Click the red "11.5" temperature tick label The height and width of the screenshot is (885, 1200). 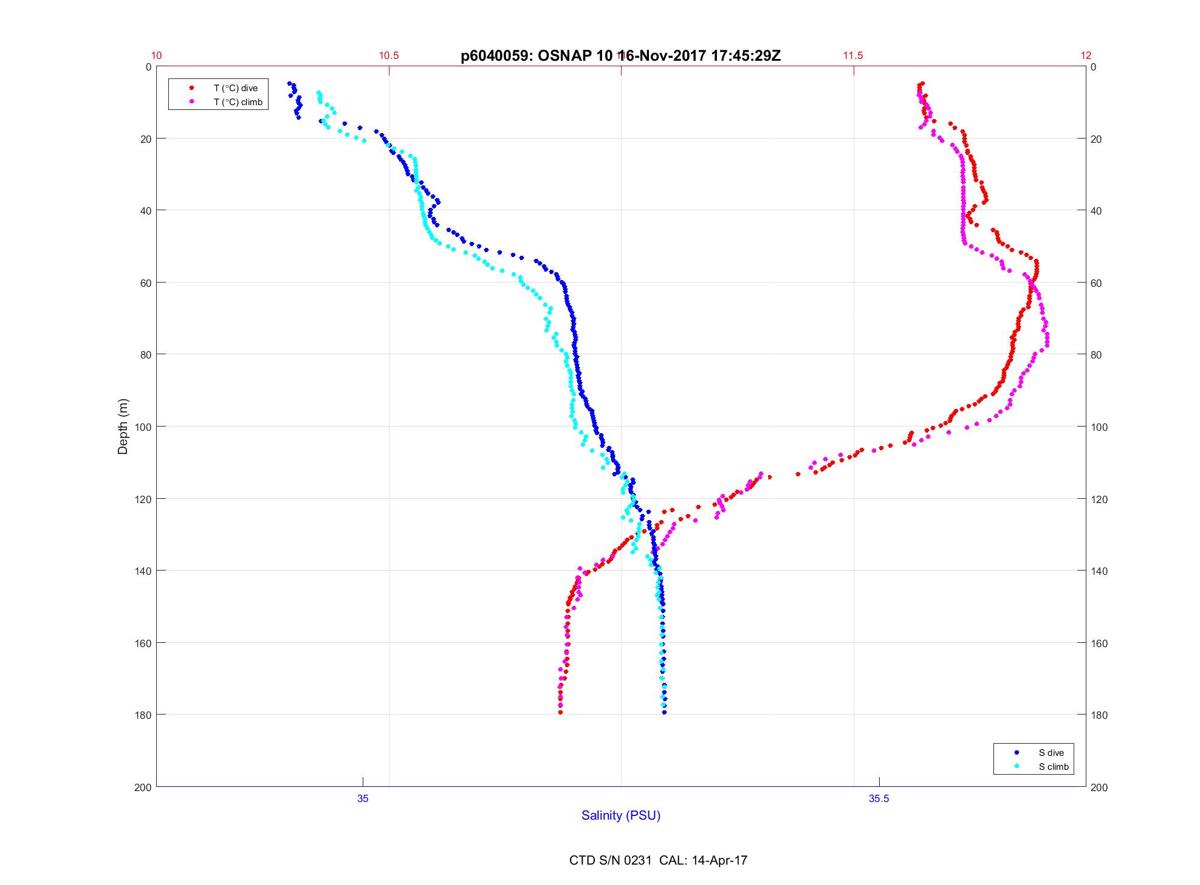pos(853,56)
